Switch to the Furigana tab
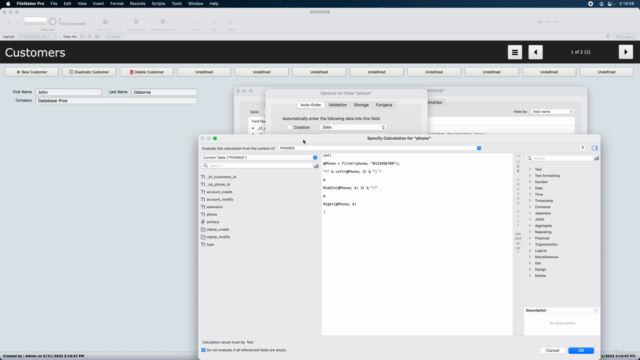 click(x=384, y=105)
